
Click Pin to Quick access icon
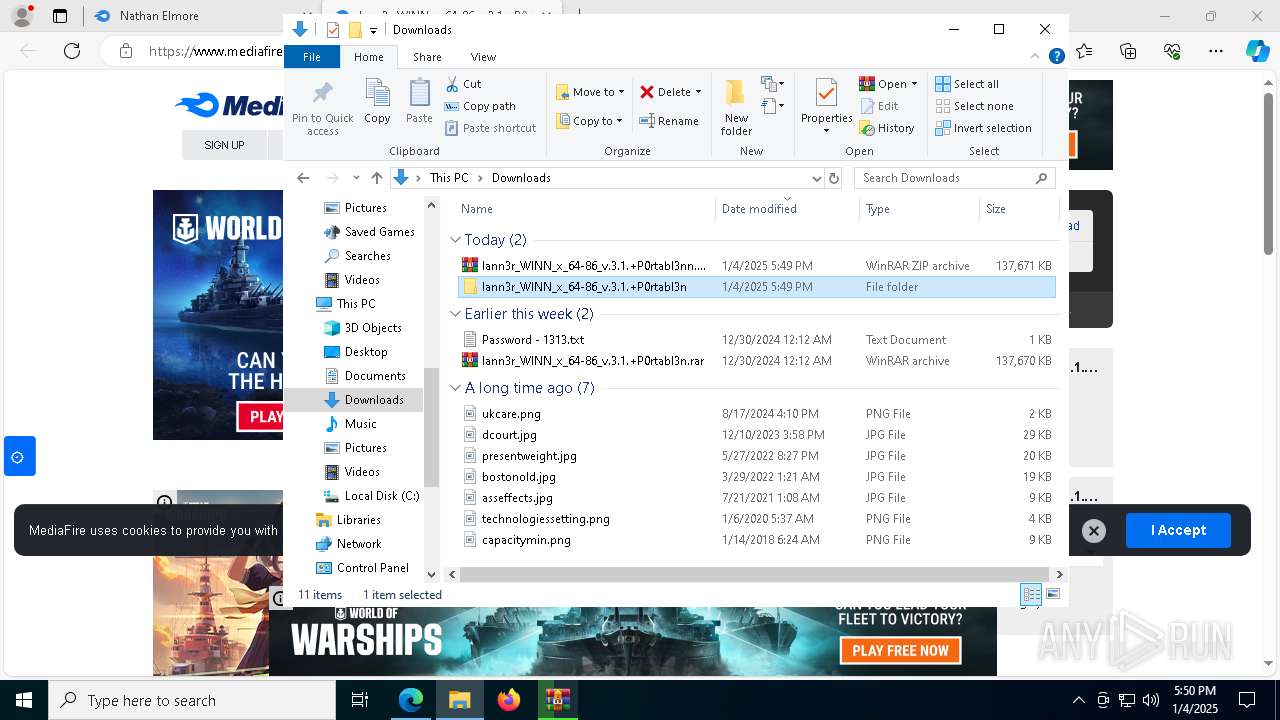coord(322,107)
